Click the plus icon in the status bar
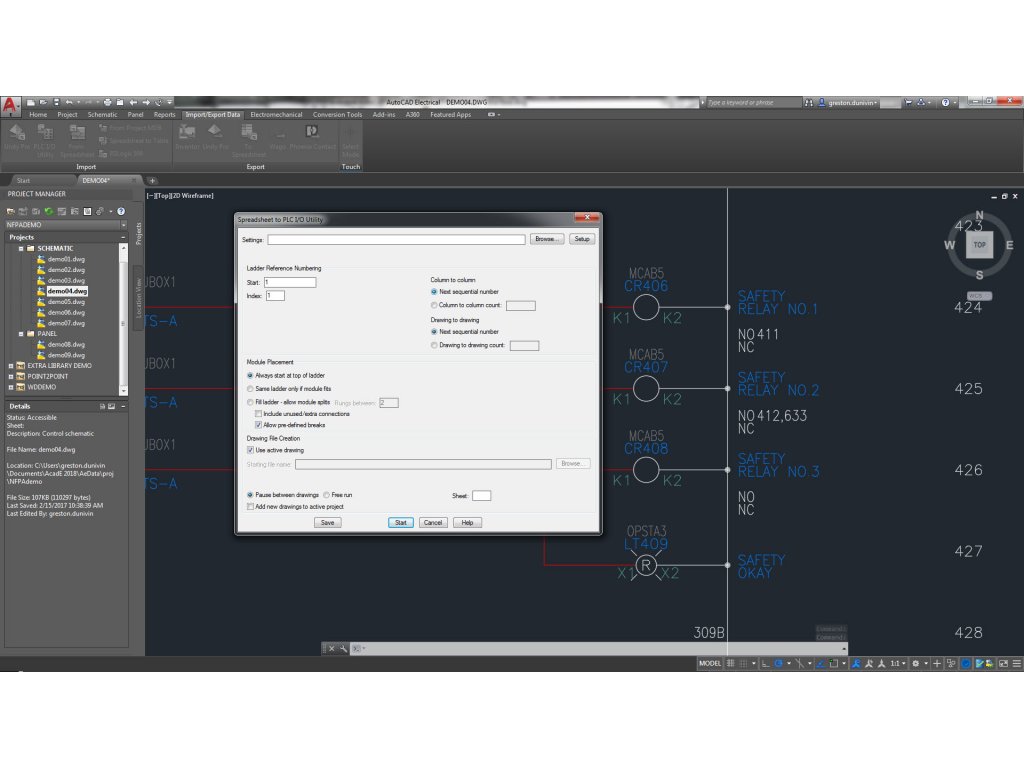Image resolution: width=1024 pixels, height=768 pixels. (937, 664)
